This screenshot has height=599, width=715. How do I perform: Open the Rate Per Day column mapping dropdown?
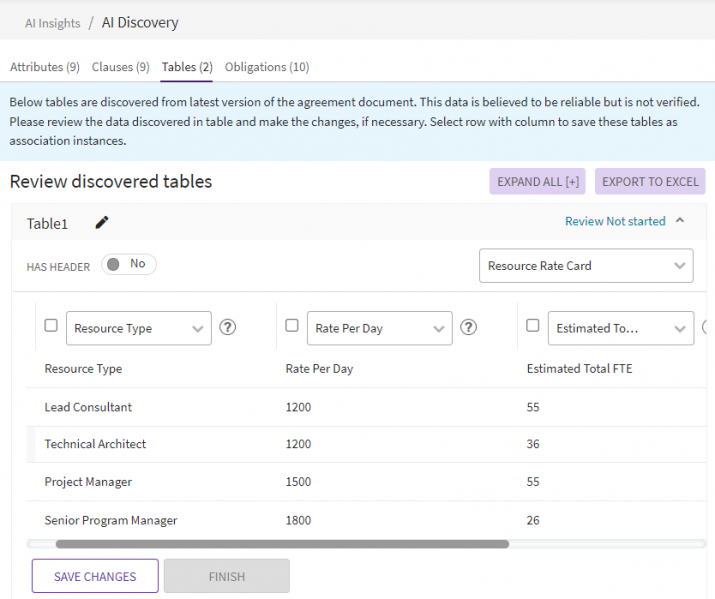(x=379, y=328)
